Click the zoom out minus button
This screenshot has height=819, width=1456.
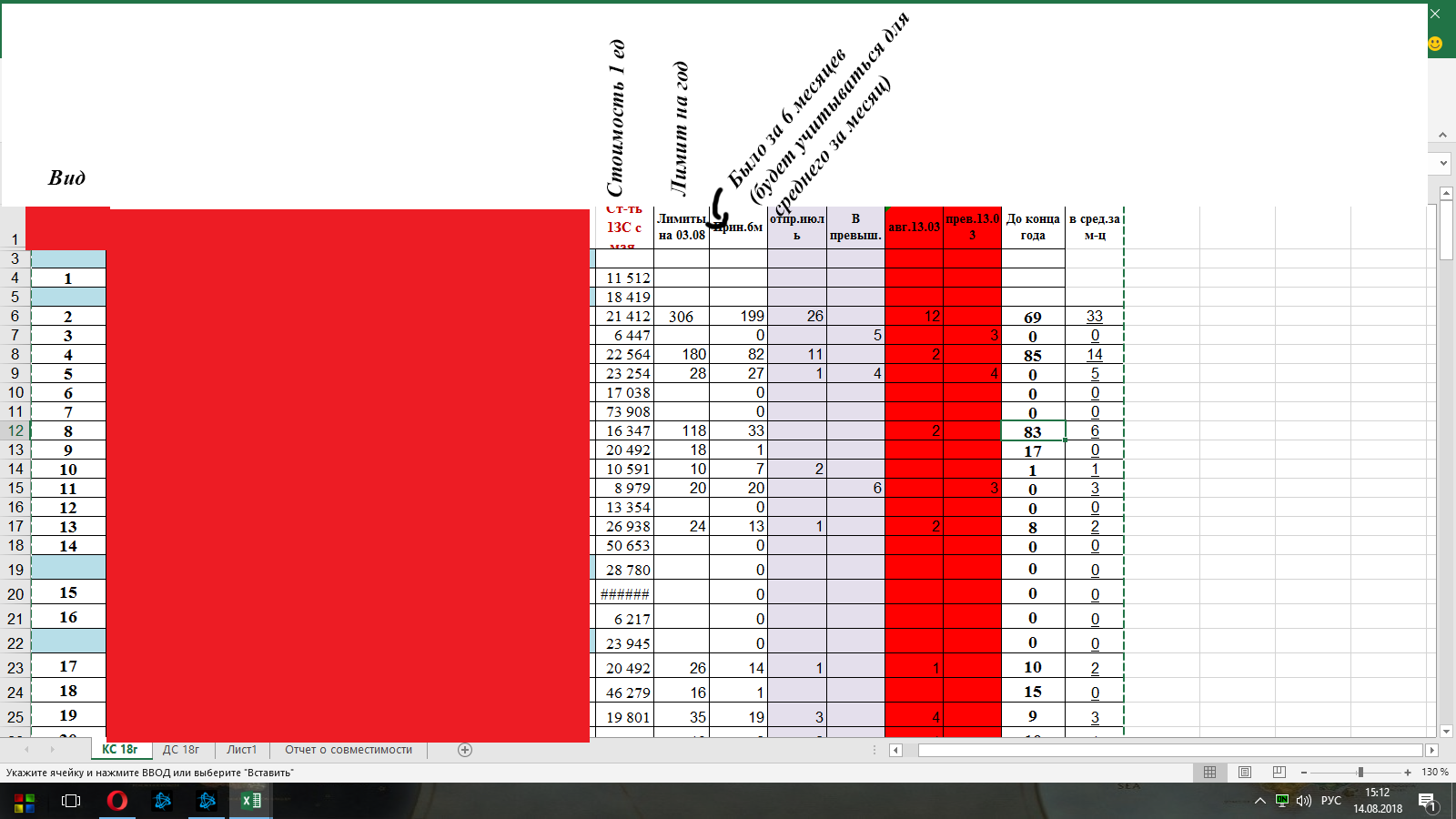[x=1304, y=773]
